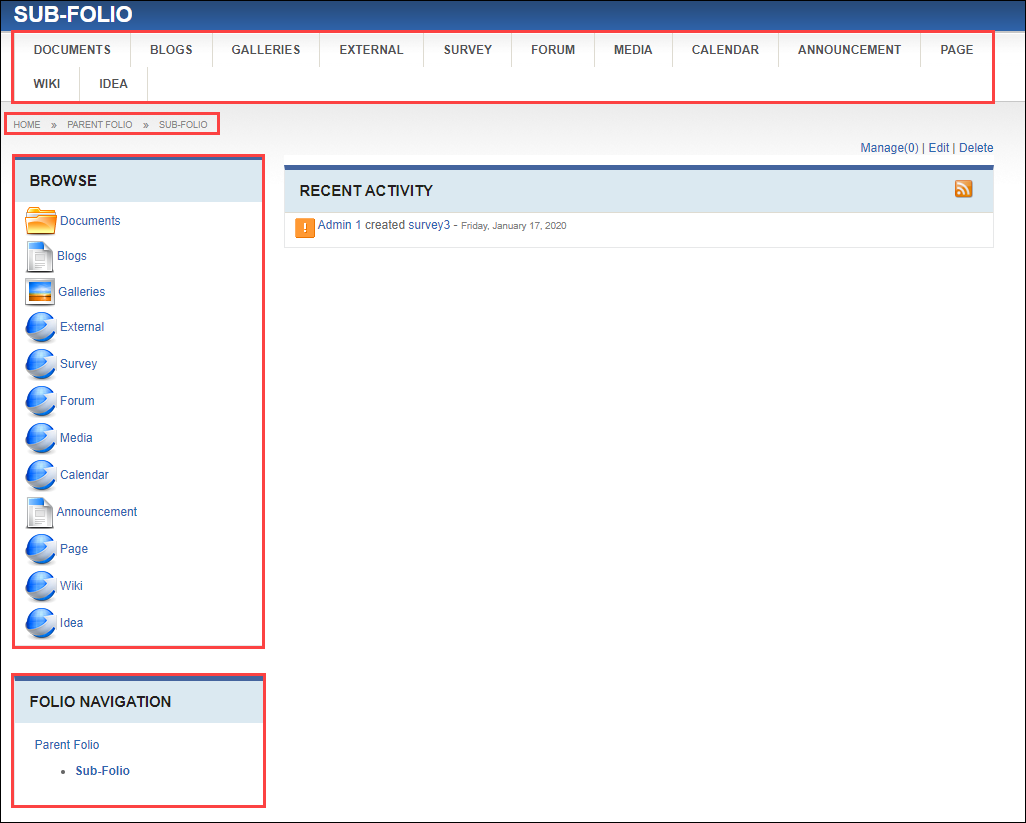Click the Survey globe icon in Browse

pyautogui.click(x=40, y=364)
